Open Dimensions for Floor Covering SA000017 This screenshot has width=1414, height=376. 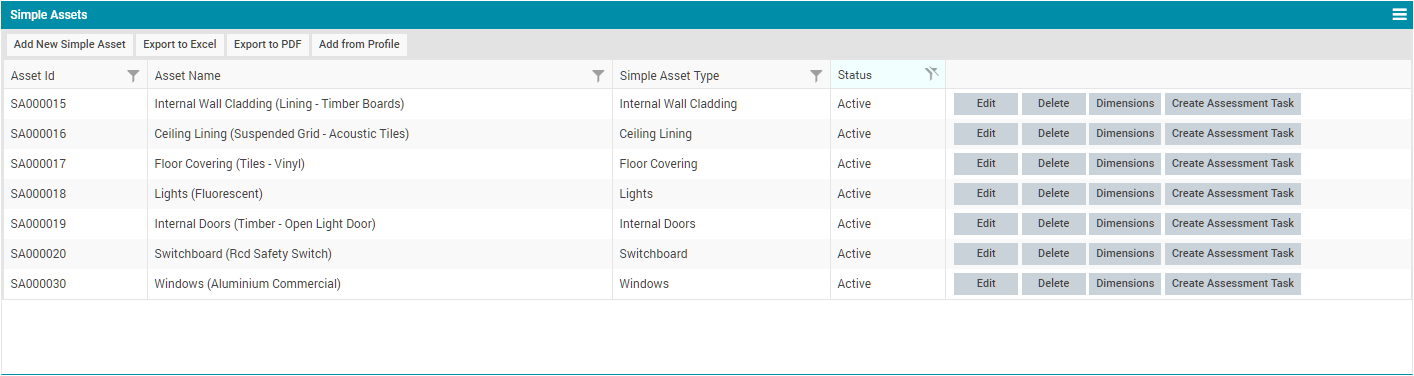[1125, 164]
